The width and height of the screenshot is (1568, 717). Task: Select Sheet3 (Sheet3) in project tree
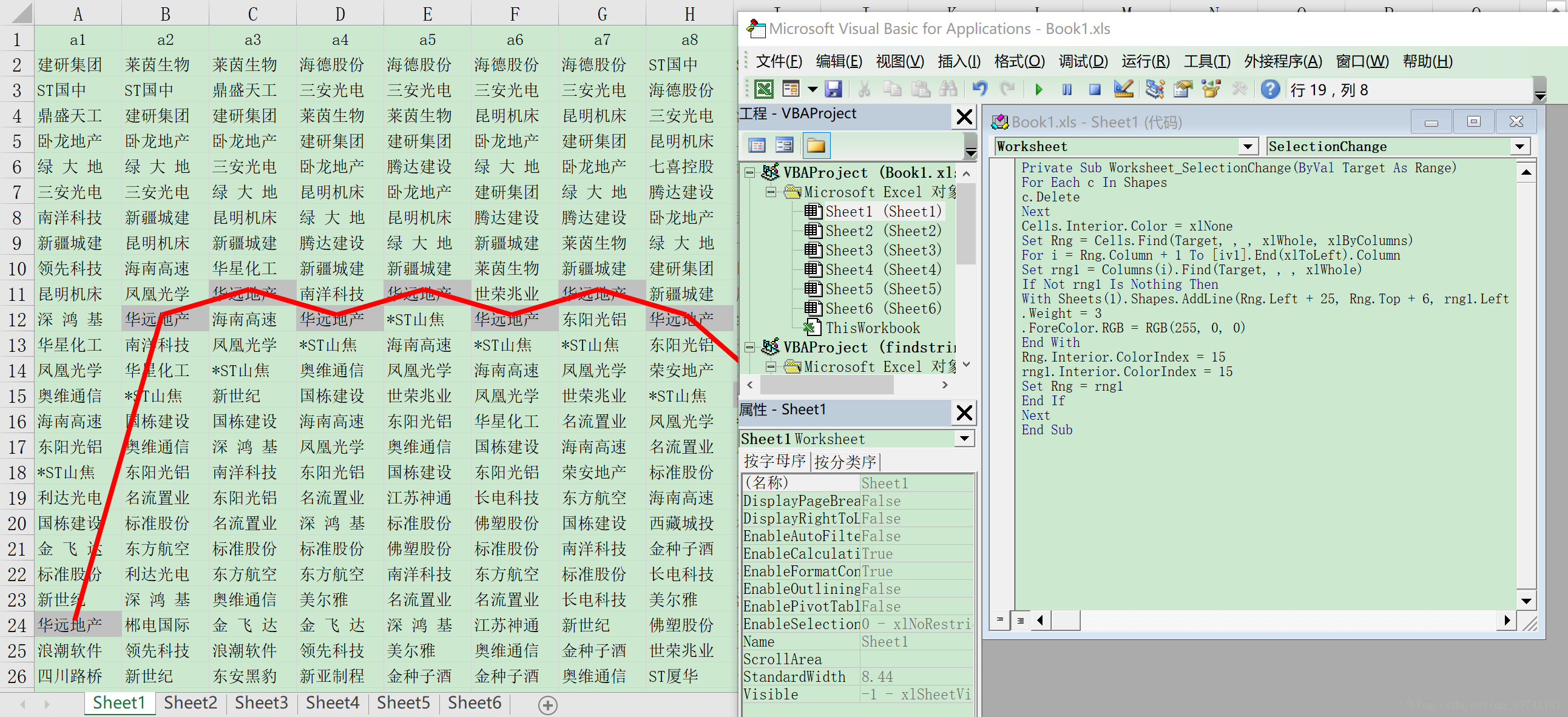pos(883,250)
